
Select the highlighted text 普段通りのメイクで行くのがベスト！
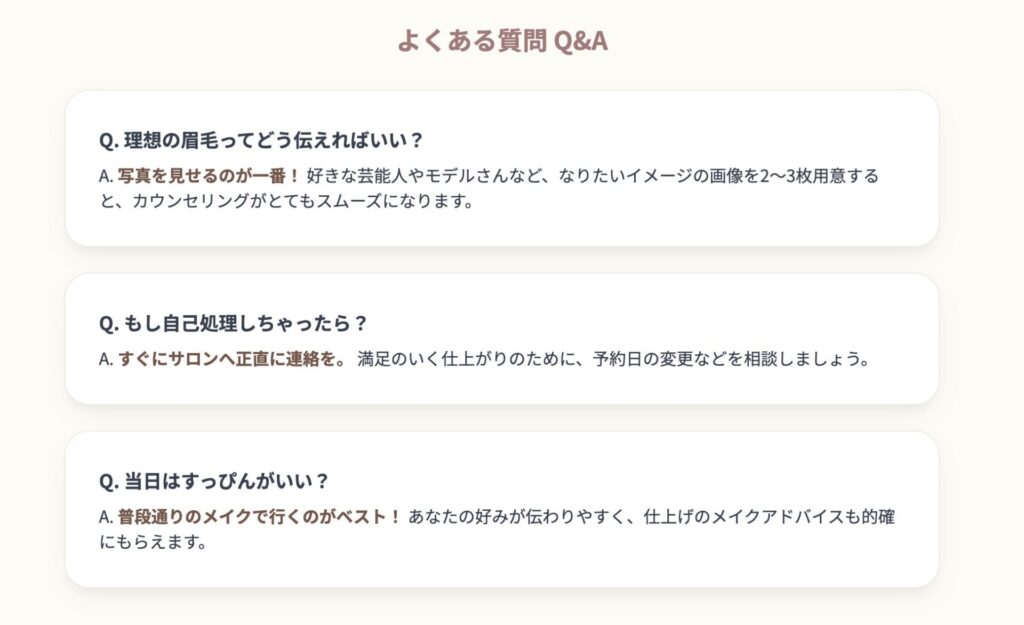(259, 517)
